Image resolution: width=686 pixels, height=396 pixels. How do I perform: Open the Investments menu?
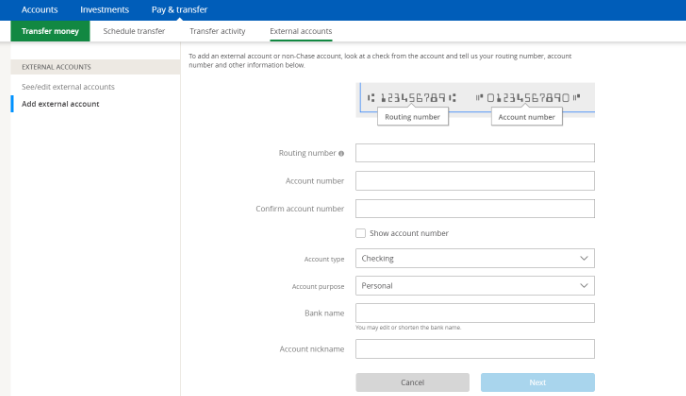[x=105, y=10]
